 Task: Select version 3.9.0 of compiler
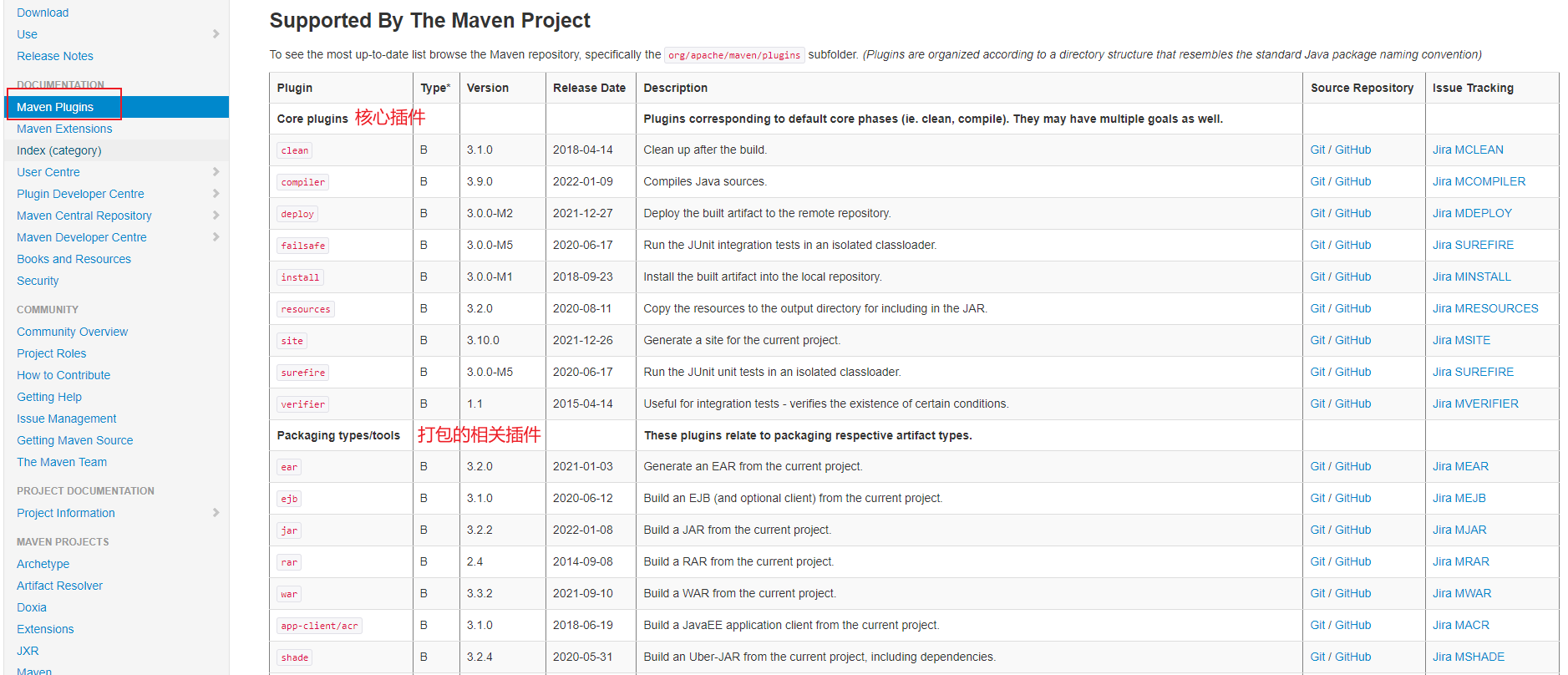tap(480, 181)
